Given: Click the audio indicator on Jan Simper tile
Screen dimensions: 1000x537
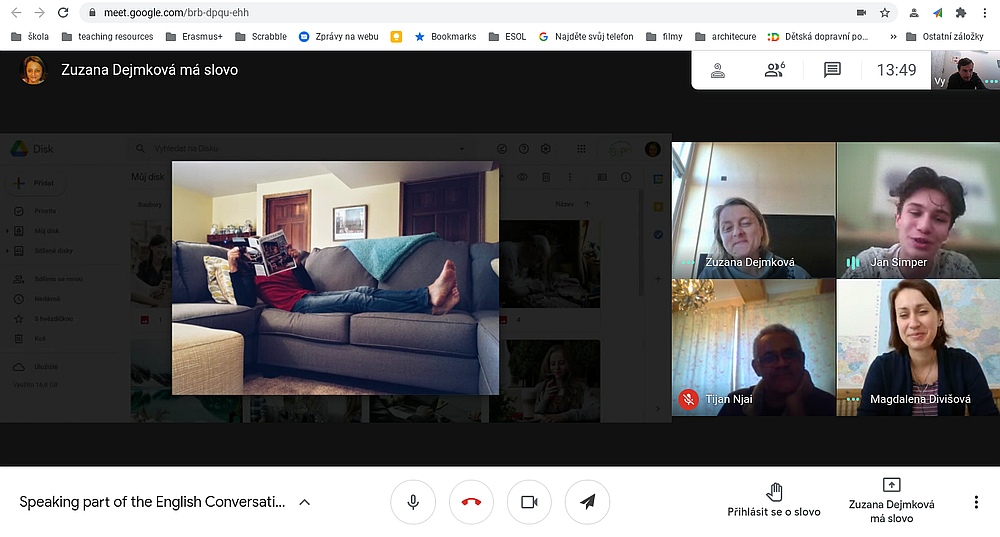Looking at the screenshot, I should point(853,262).
